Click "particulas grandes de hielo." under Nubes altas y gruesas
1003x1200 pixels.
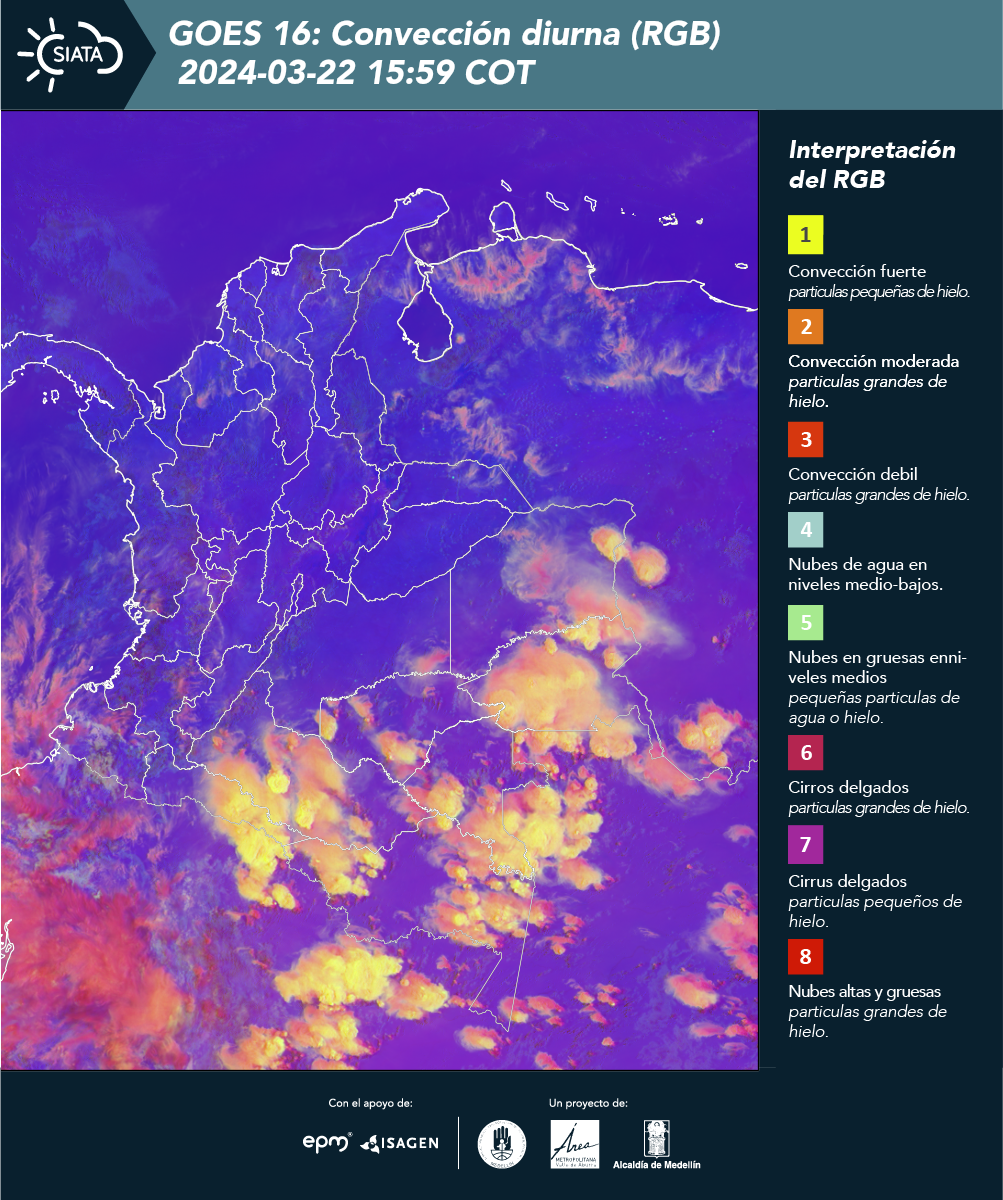pyautogui.click(x=868, y=1022)
